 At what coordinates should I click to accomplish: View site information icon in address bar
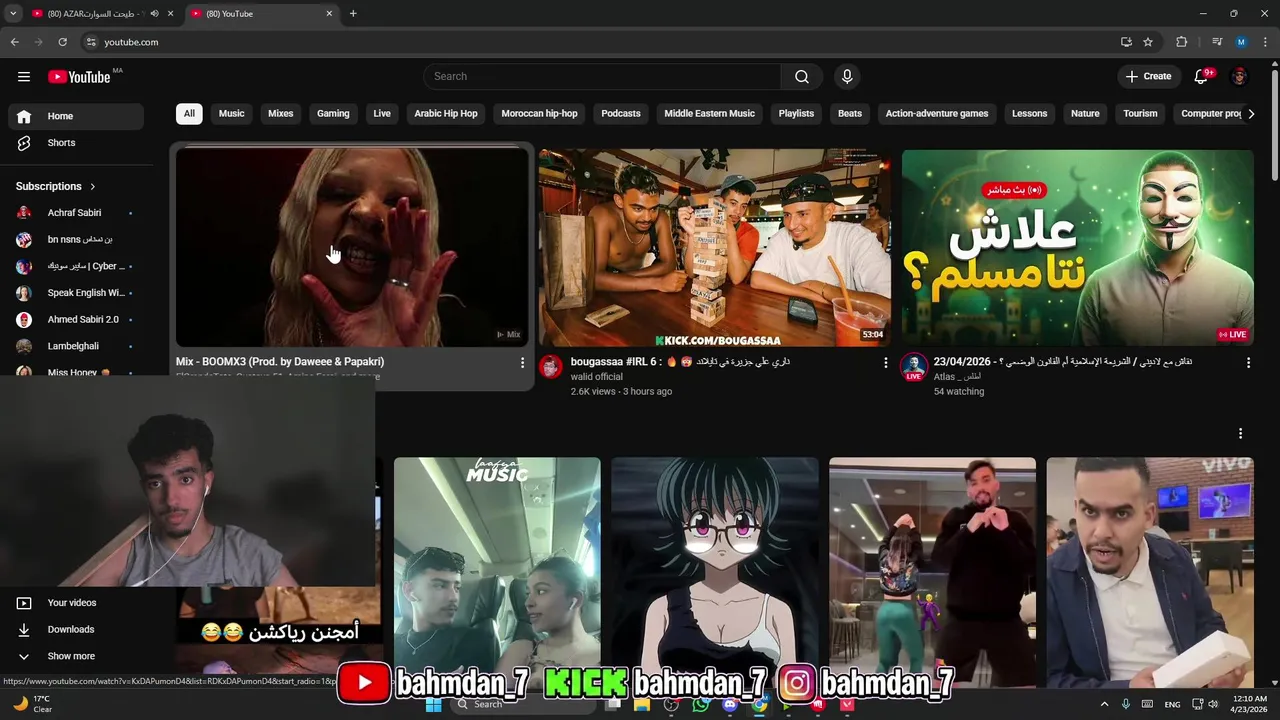pos(91,42)
